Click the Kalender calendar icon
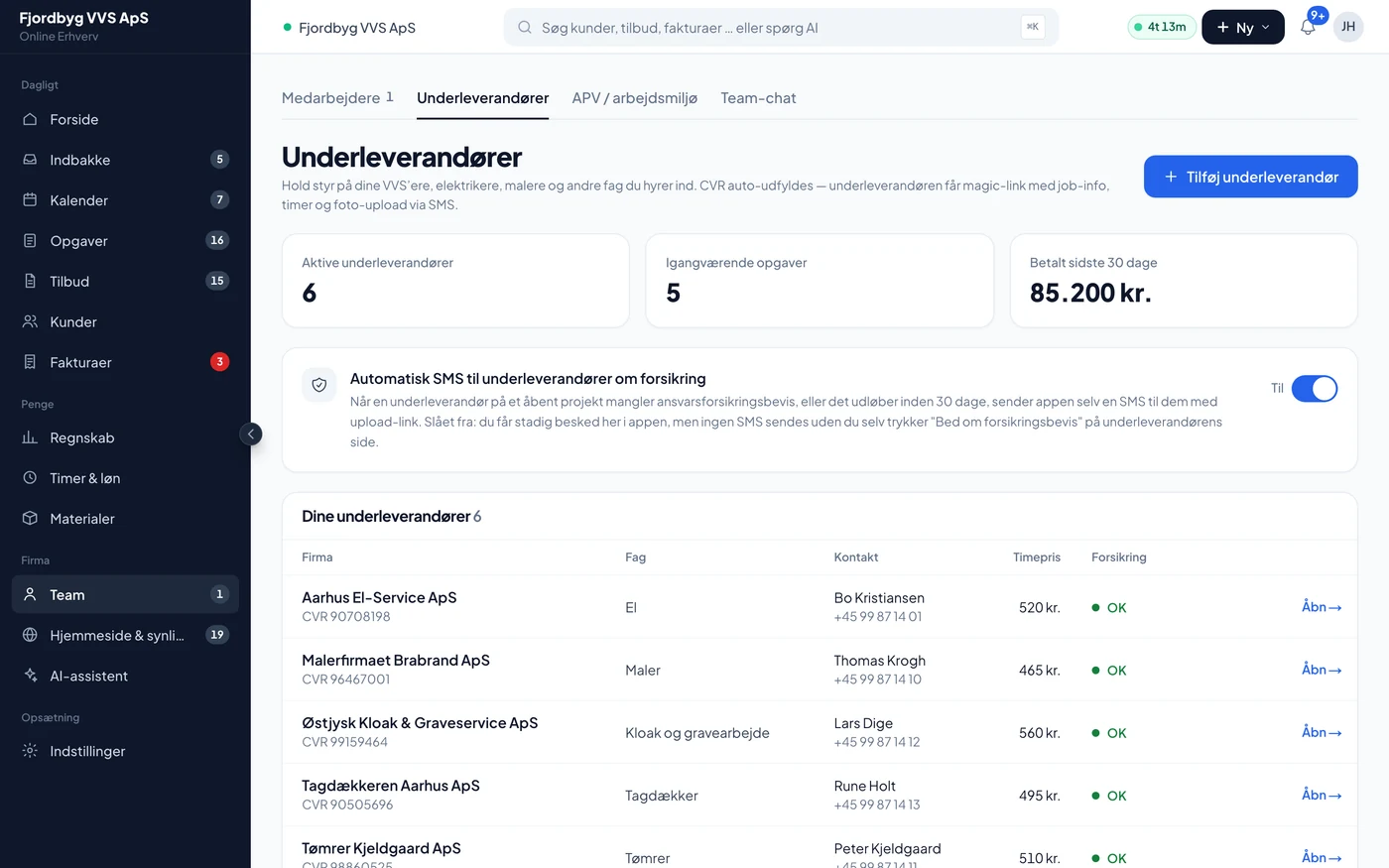 click(30, 200)
